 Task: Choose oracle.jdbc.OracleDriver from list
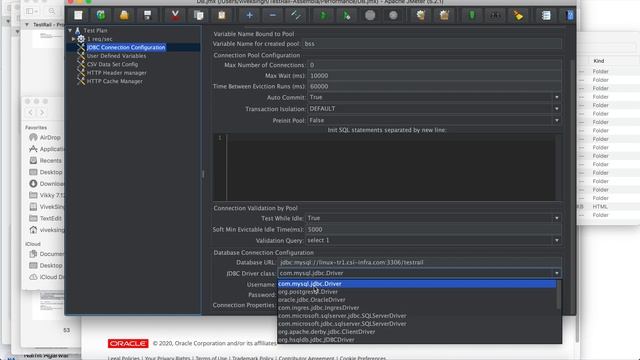[x=417, y=300]
